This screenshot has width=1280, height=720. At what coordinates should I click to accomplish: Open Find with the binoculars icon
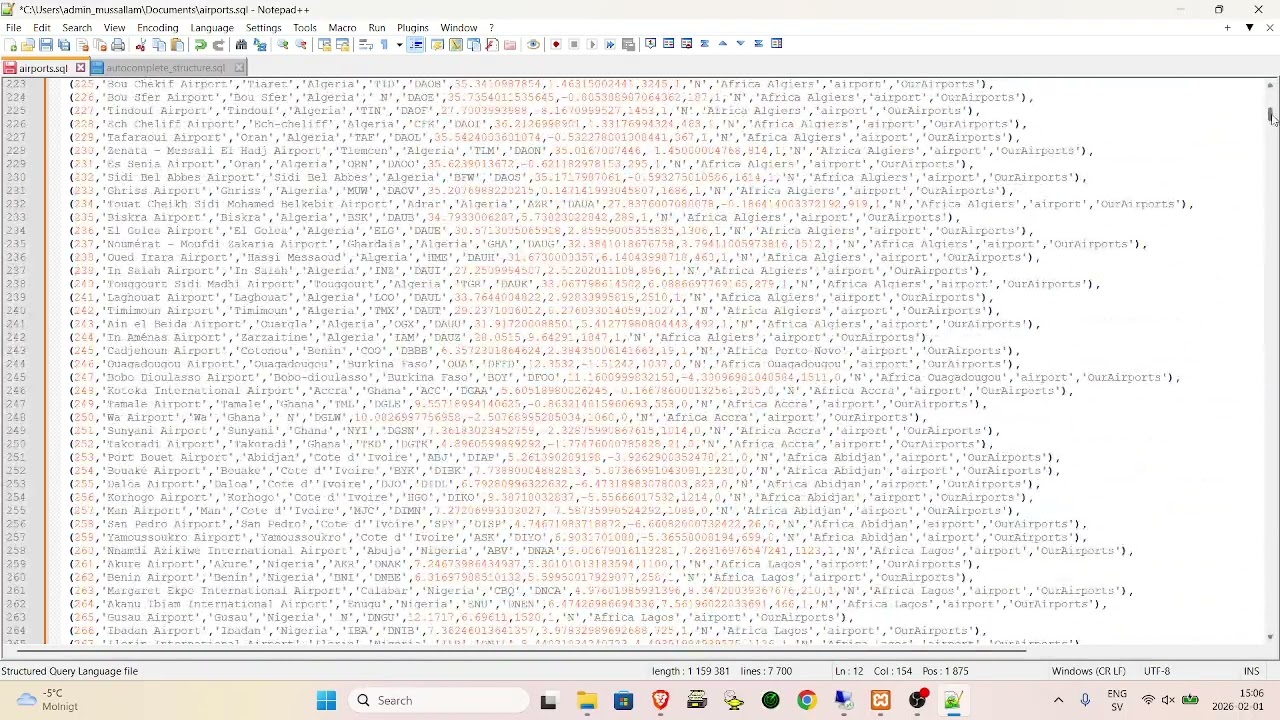(x=241, y=44)
